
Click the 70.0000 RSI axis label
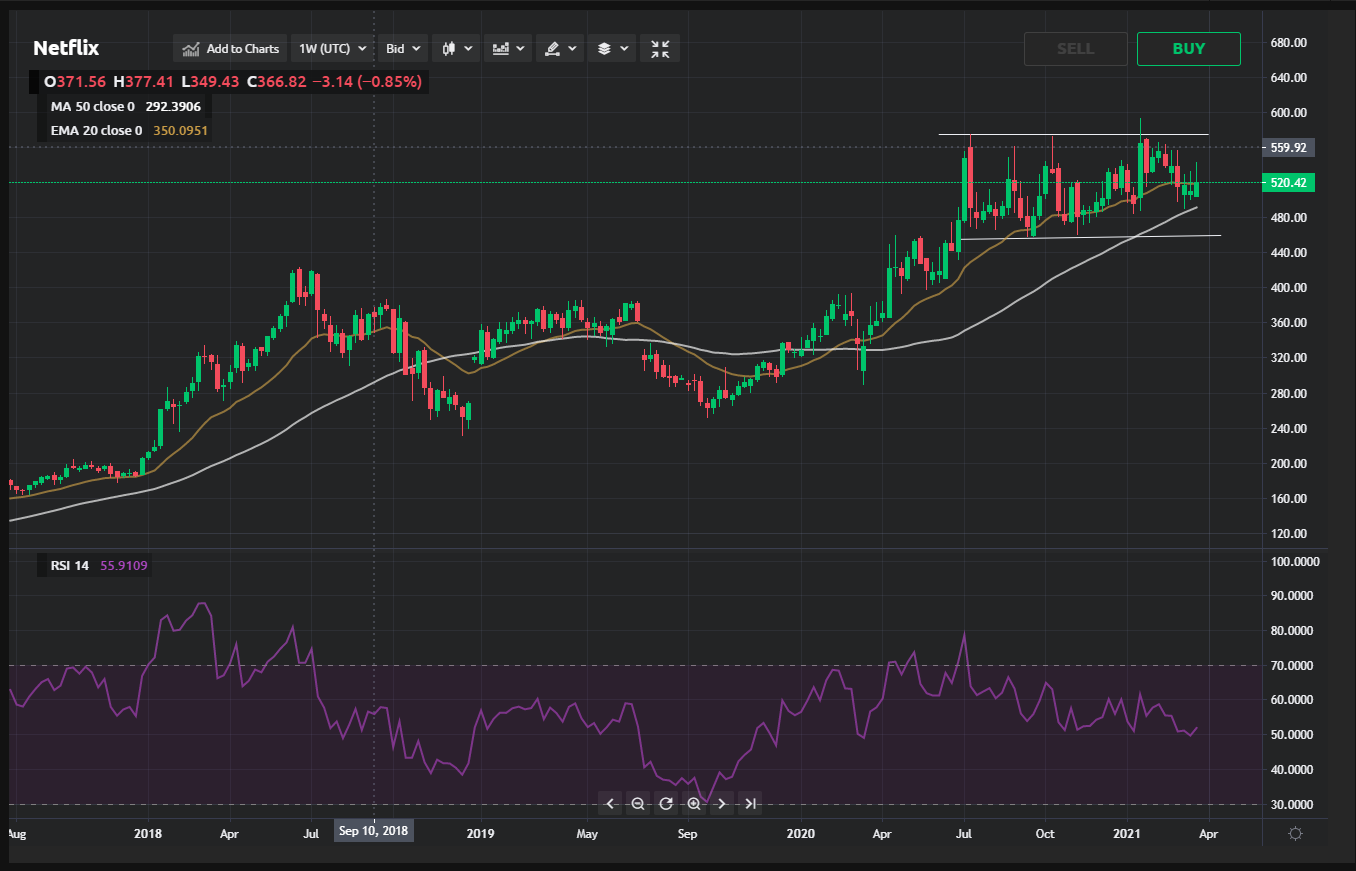point(1293,665)
